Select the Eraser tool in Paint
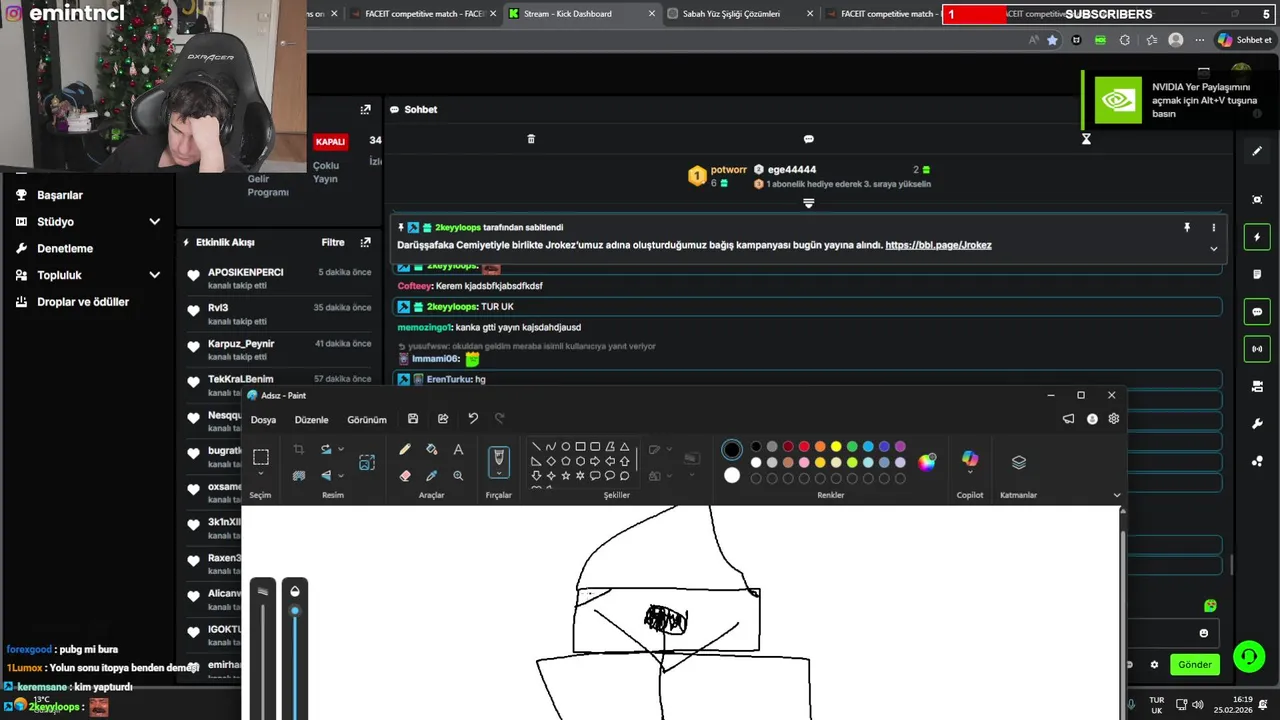The width and height of the screenshot is (1280, 720). point(405,476)
